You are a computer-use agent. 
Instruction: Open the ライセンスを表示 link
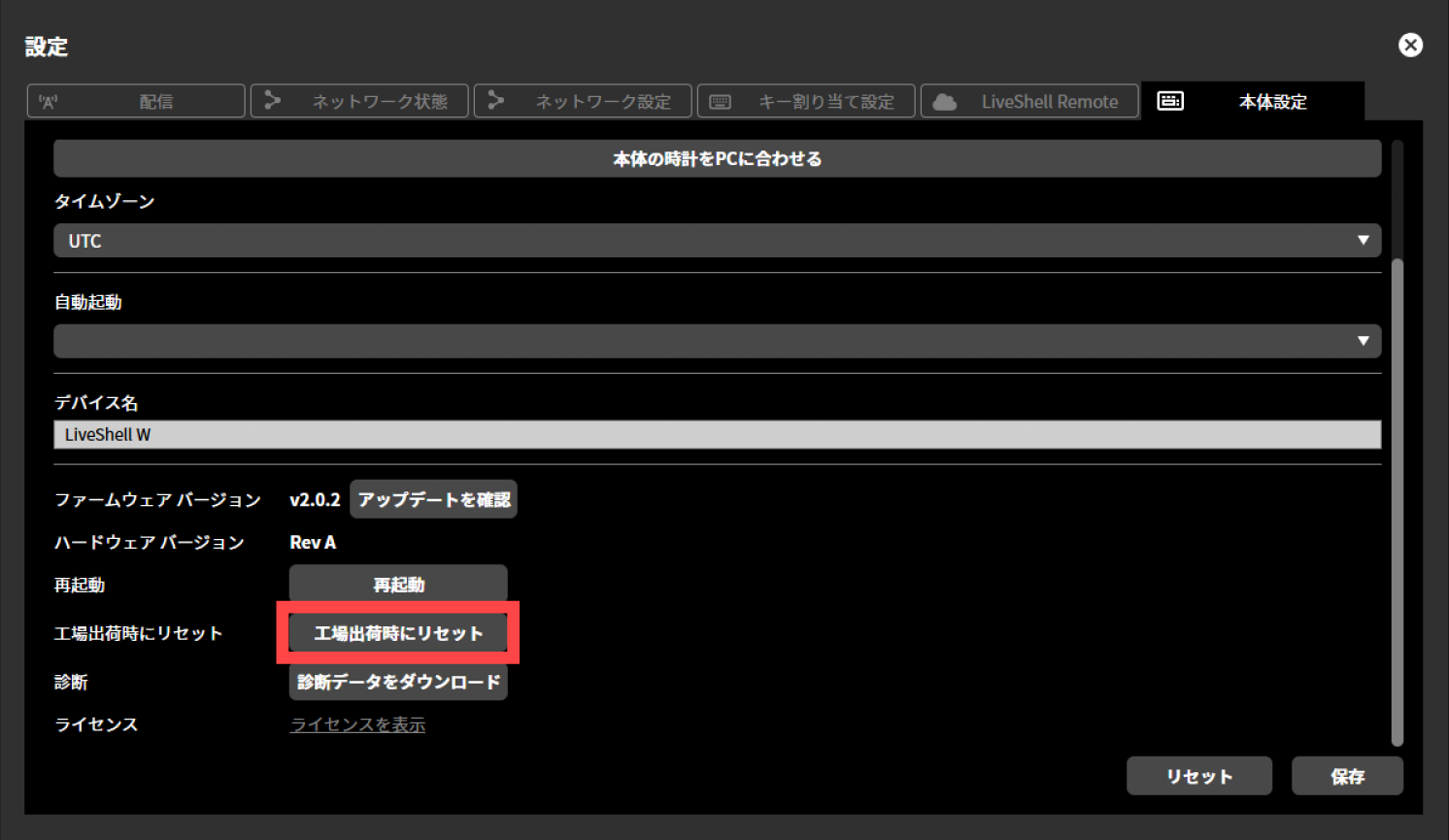tap(356, 723)
